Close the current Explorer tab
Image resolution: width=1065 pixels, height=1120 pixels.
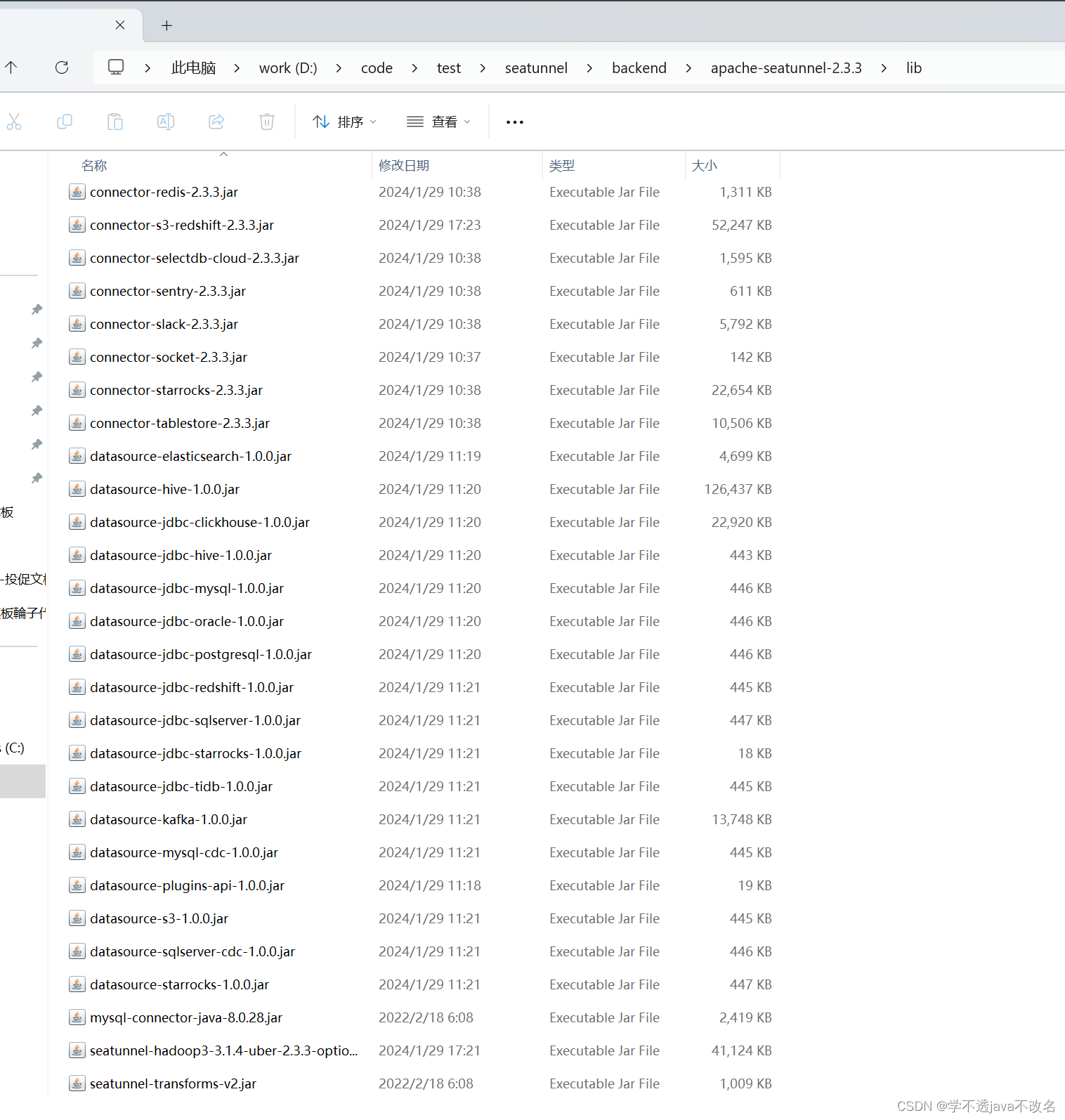(120, 25)
